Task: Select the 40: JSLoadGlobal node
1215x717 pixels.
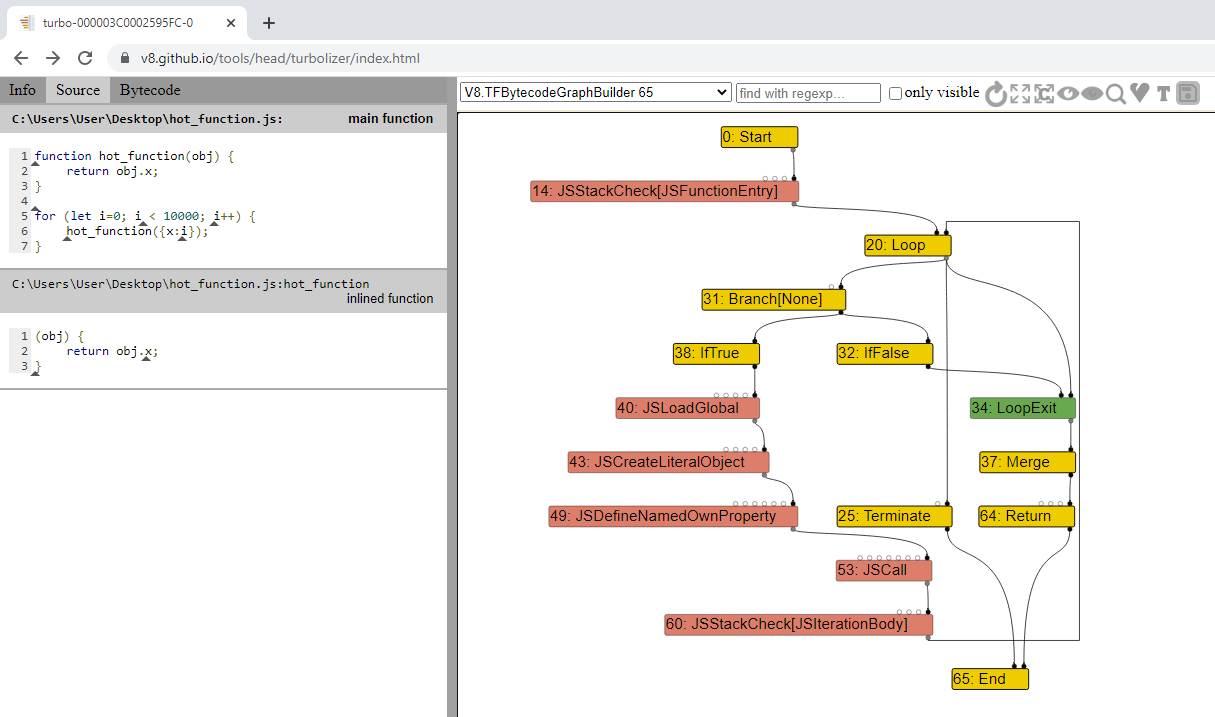Action: pyautogui.click(x=687, y=408)
